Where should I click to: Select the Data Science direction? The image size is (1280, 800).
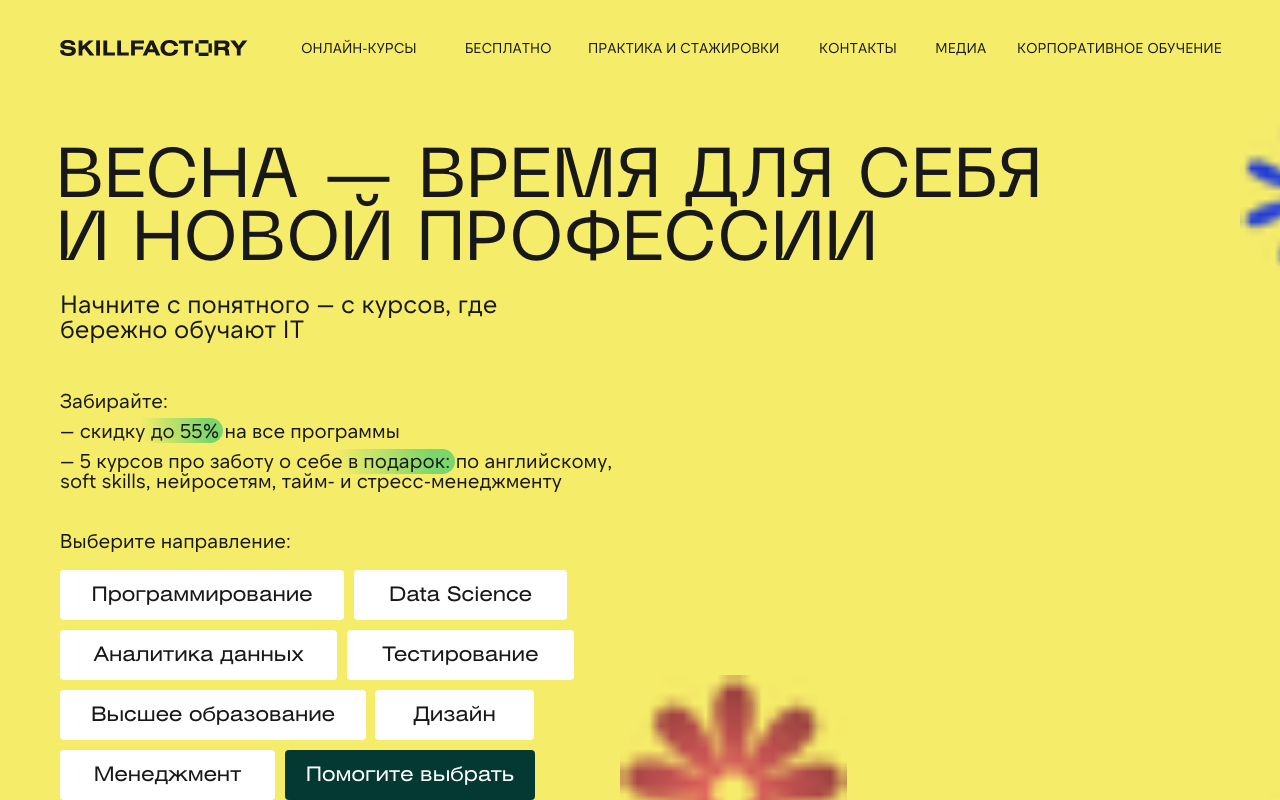[460, 594]
